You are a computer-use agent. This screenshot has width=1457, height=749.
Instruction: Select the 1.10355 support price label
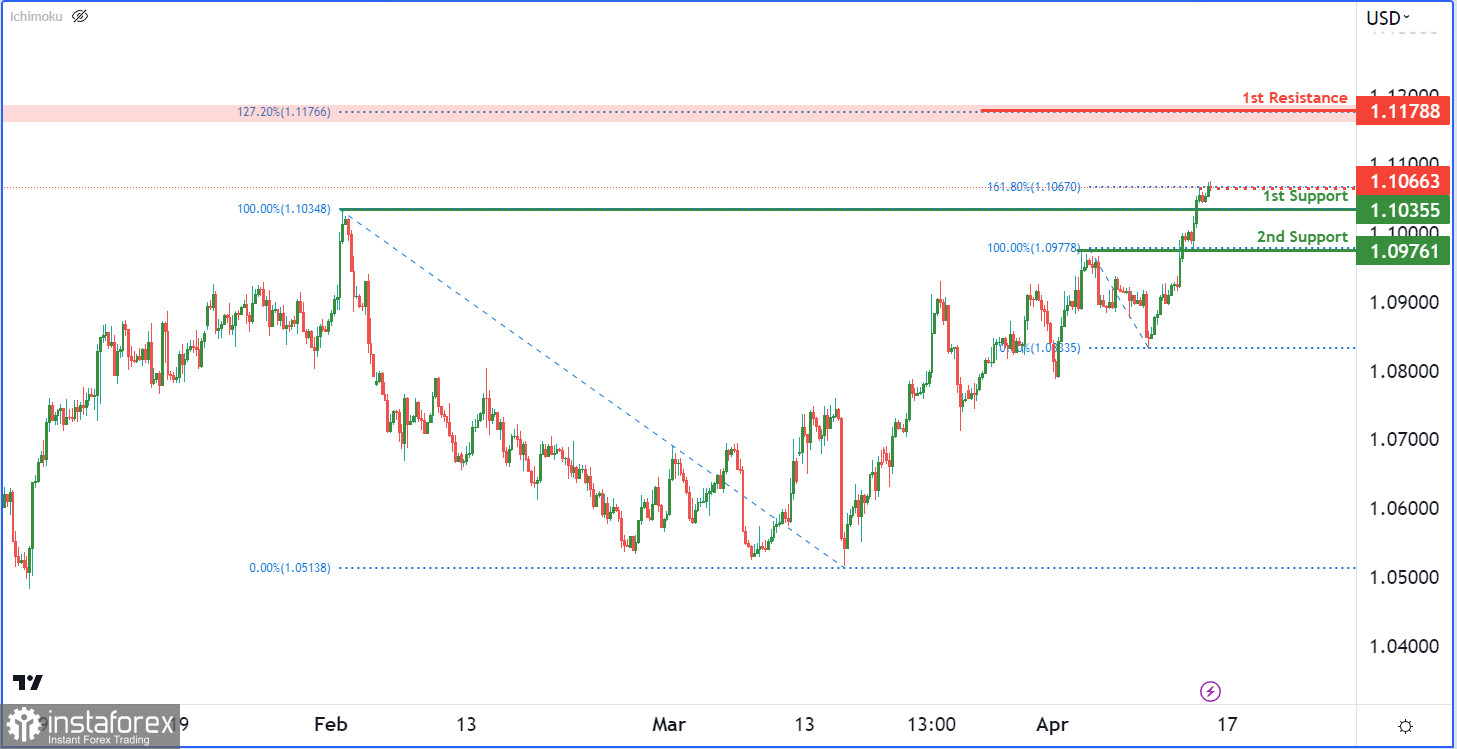click(x=1403, y=210)
